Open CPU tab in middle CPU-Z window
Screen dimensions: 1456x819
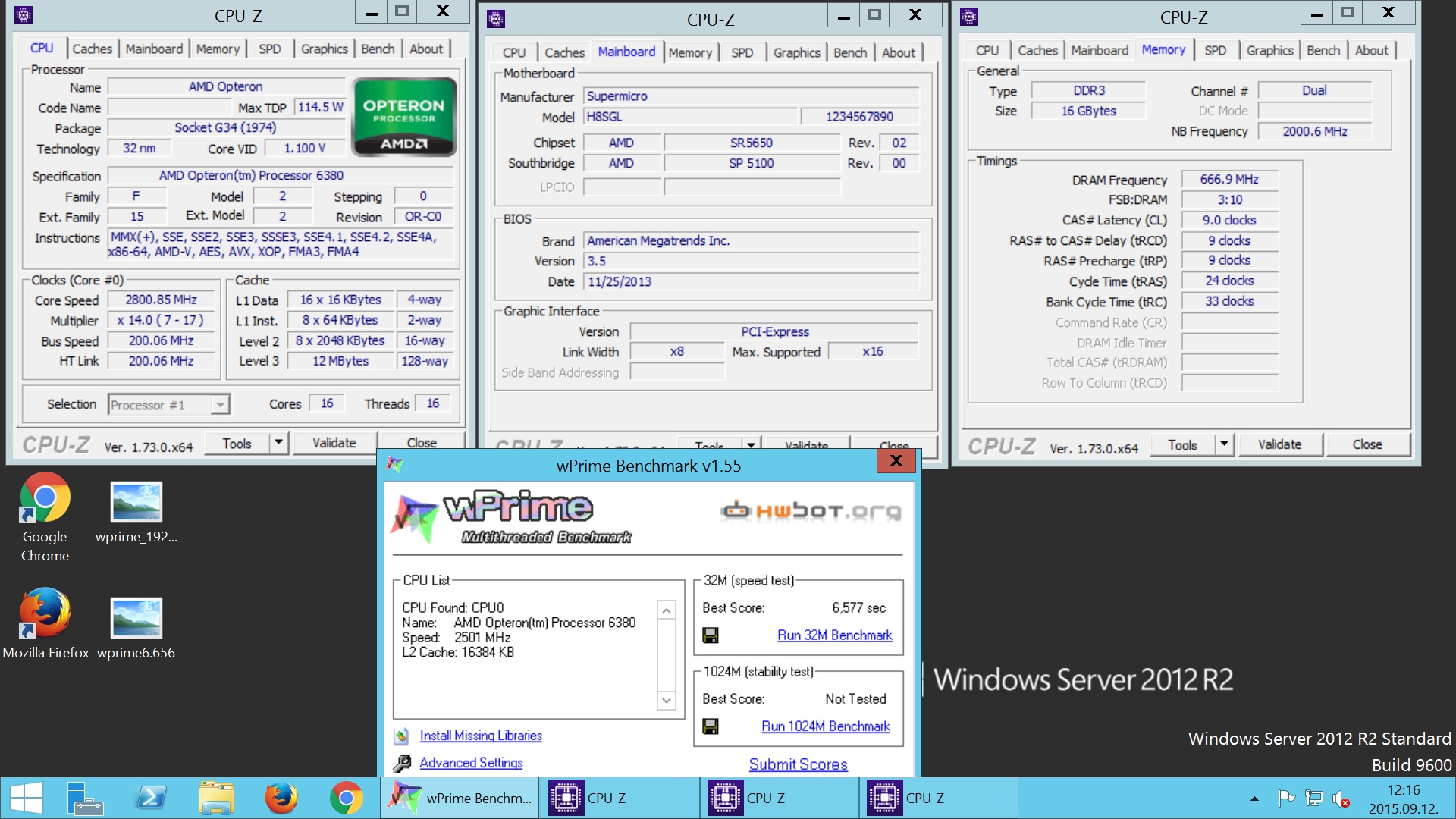pyautogui.click(x=513, y=52)
